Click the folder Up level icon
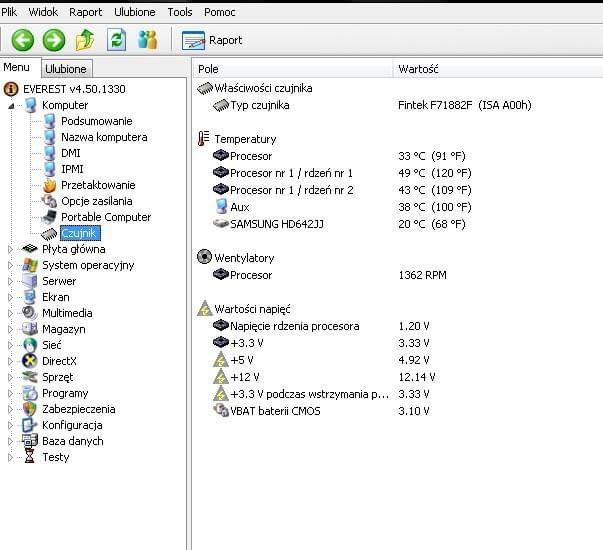Screen dimensions: 603x550 85,40
